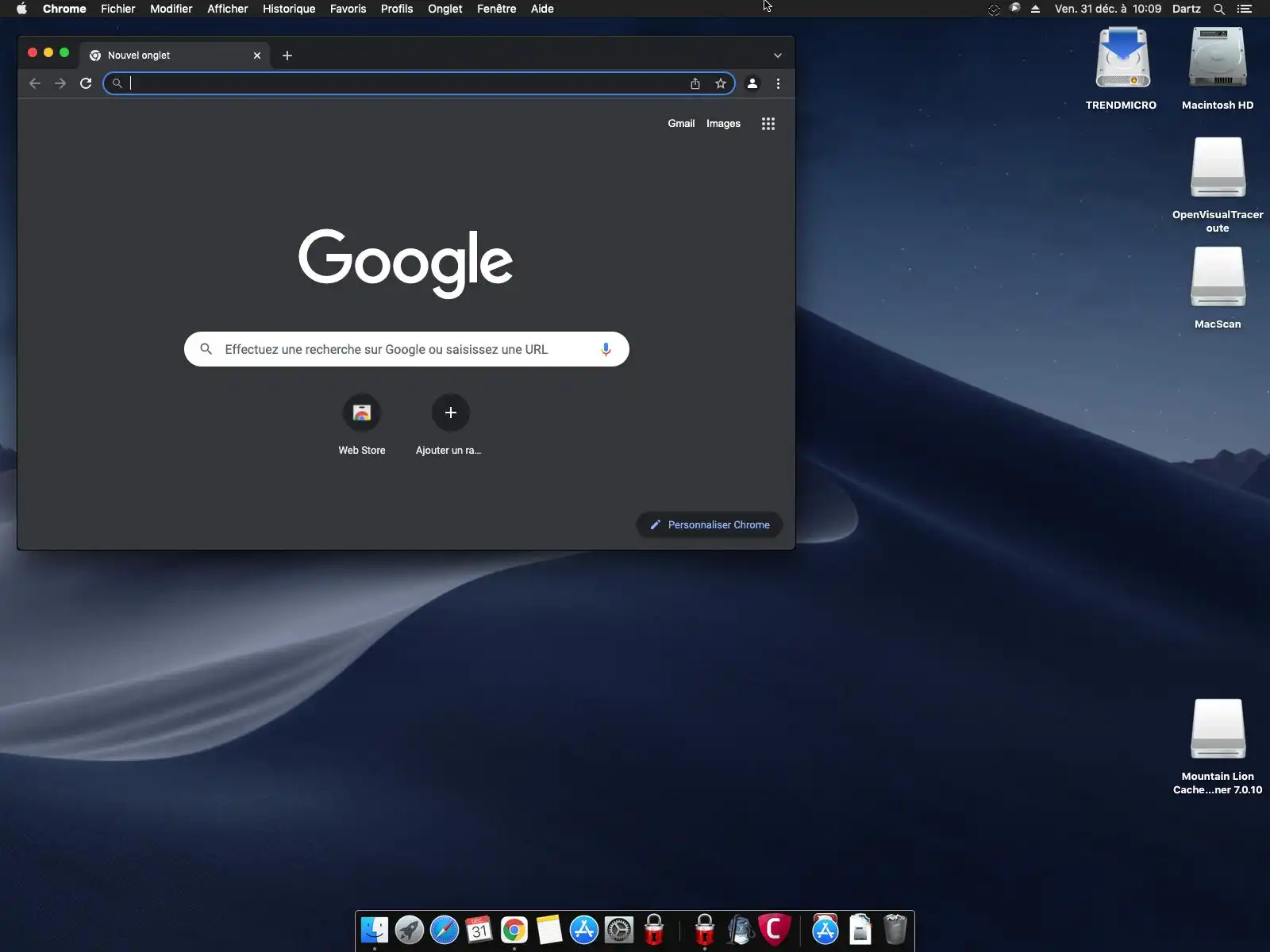
Task: Open the Gmail link
Action: 681,124
